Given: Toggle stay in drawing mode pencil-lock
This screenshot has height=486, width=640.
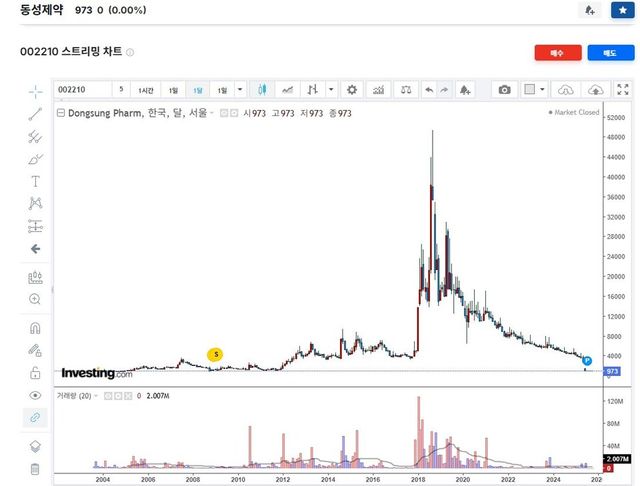Looking at the screenshot, I should [x=35, y=350].
